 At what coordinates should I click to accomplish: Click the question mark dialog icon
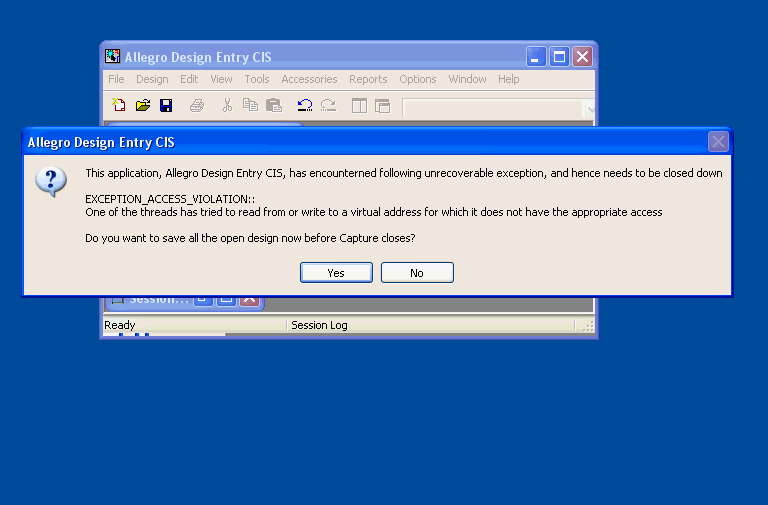coord(51,181)
